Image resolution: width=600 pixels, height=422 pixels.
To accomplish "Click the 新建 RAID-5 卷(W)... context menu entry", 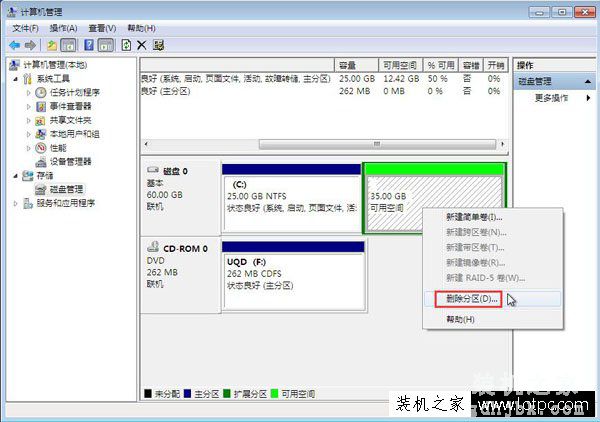I will click(x=493, y=278).
